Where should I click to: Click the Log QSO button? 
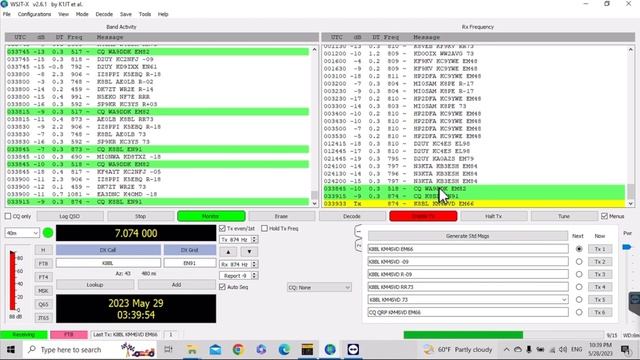[70, 216]
